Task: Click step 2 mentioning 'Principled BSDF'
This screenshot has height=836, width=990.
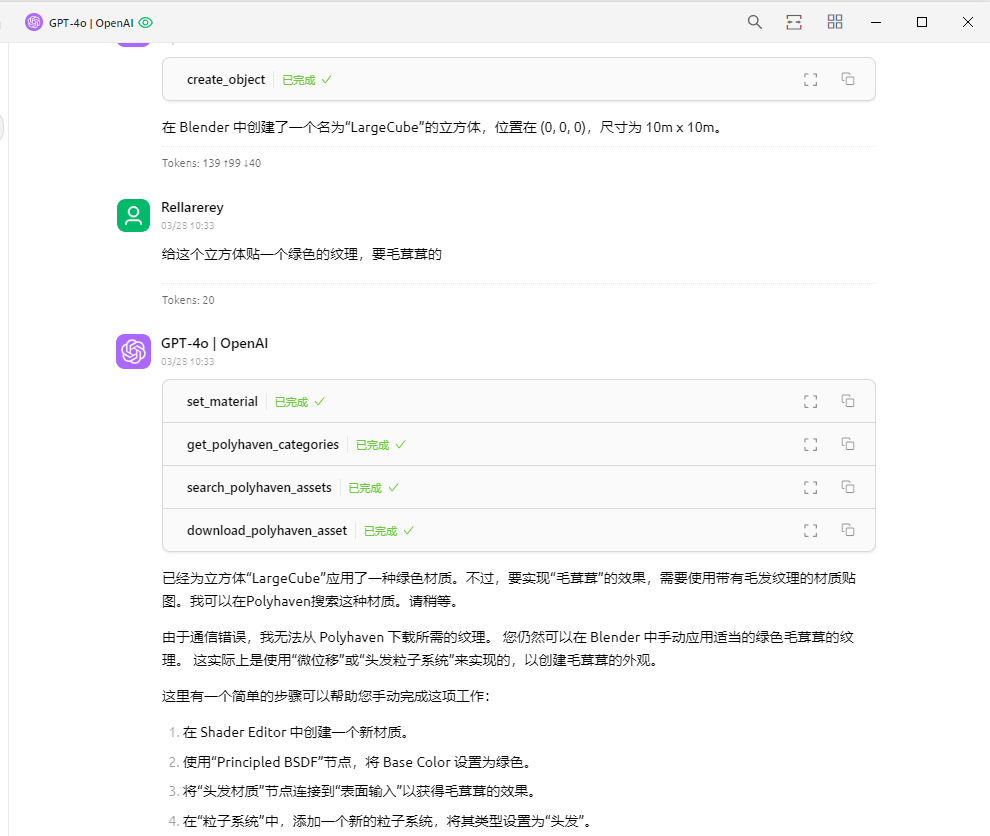Action: 357,762
